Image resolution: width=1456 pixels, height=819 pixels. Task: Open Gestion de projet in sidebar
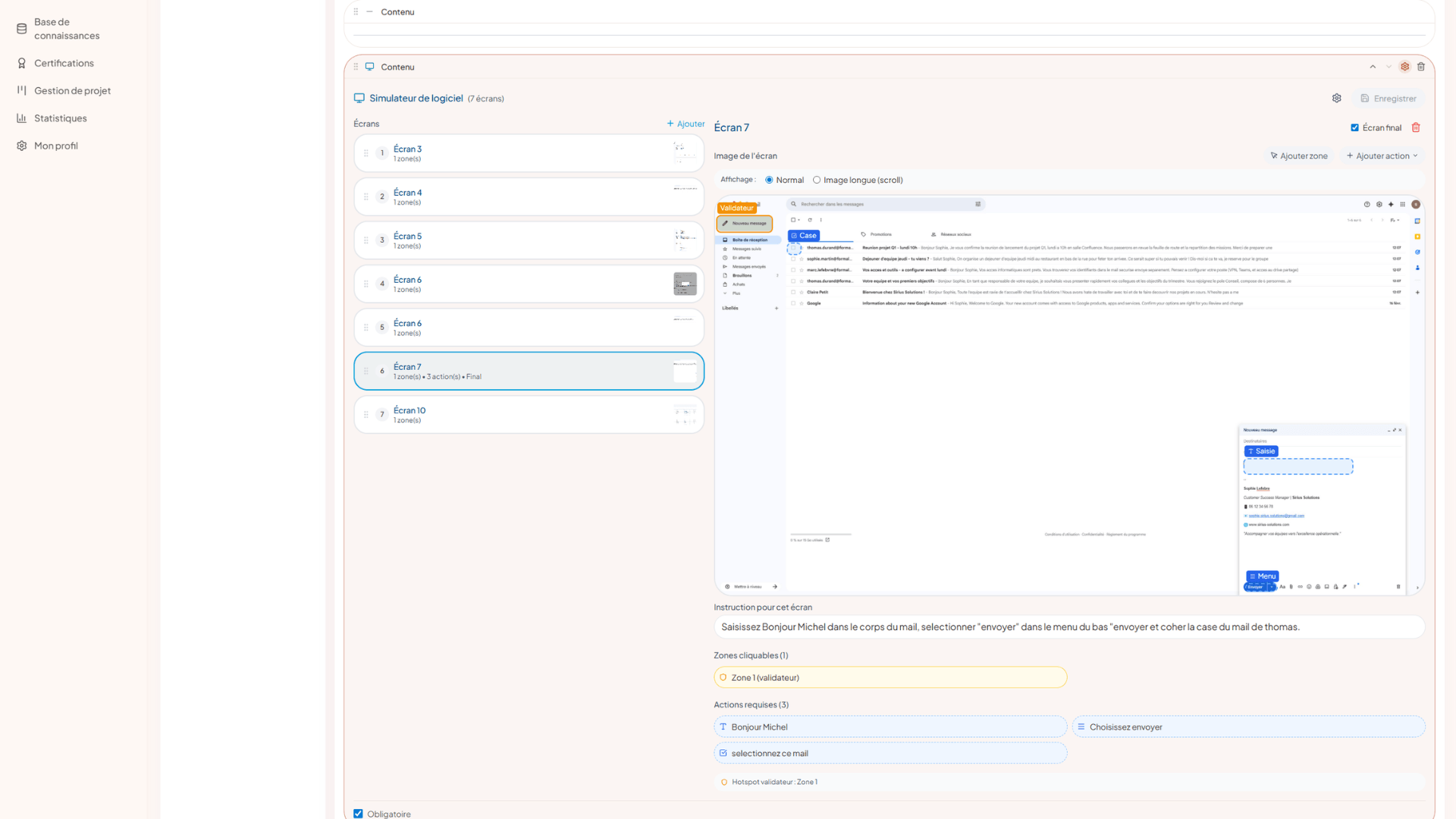[x=73, y=91]
